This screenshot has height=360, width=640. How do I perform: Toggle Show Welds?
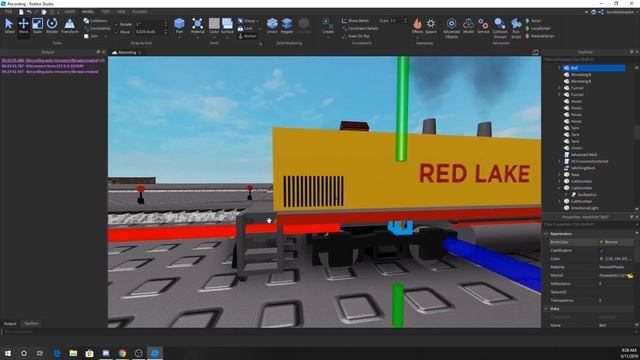[x=356, y=20]
